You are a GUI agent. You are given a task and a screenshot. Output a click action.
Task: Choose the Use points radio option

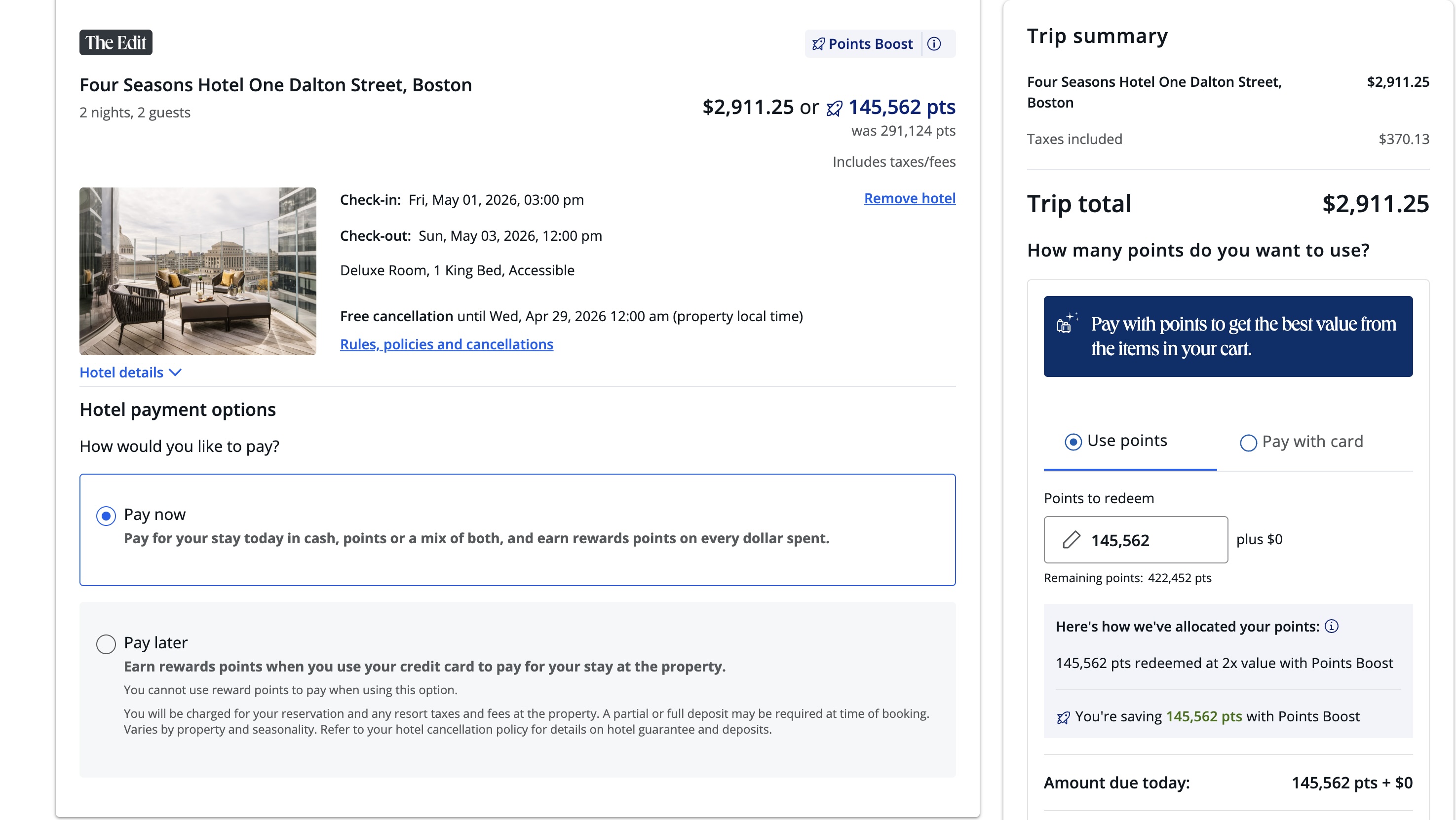(x=1073, y=442)
